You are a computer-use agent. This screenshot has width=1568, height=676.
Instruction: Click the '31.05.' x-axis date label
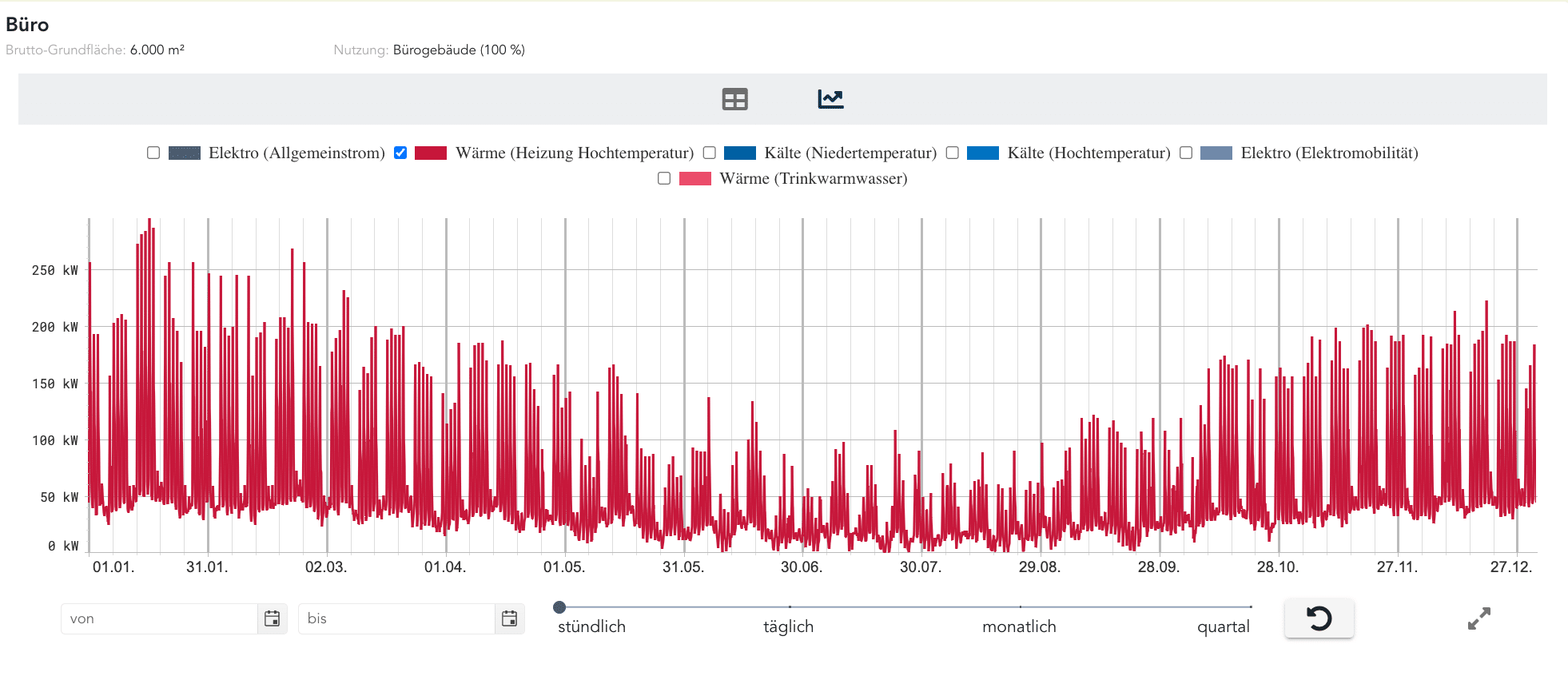tap(683, 567)
